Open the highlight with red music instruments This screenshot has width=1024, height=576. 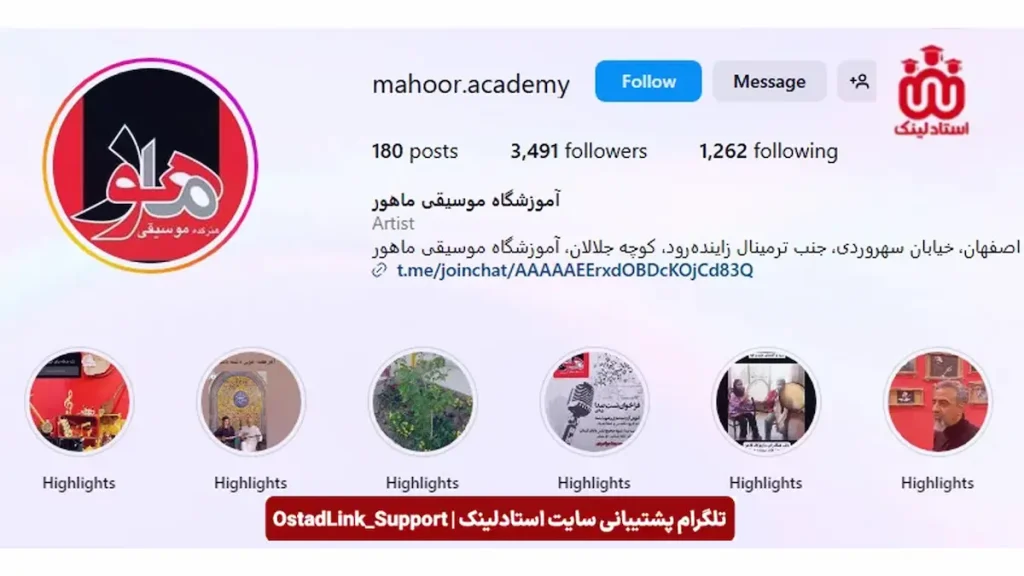(x=79, y=402)
